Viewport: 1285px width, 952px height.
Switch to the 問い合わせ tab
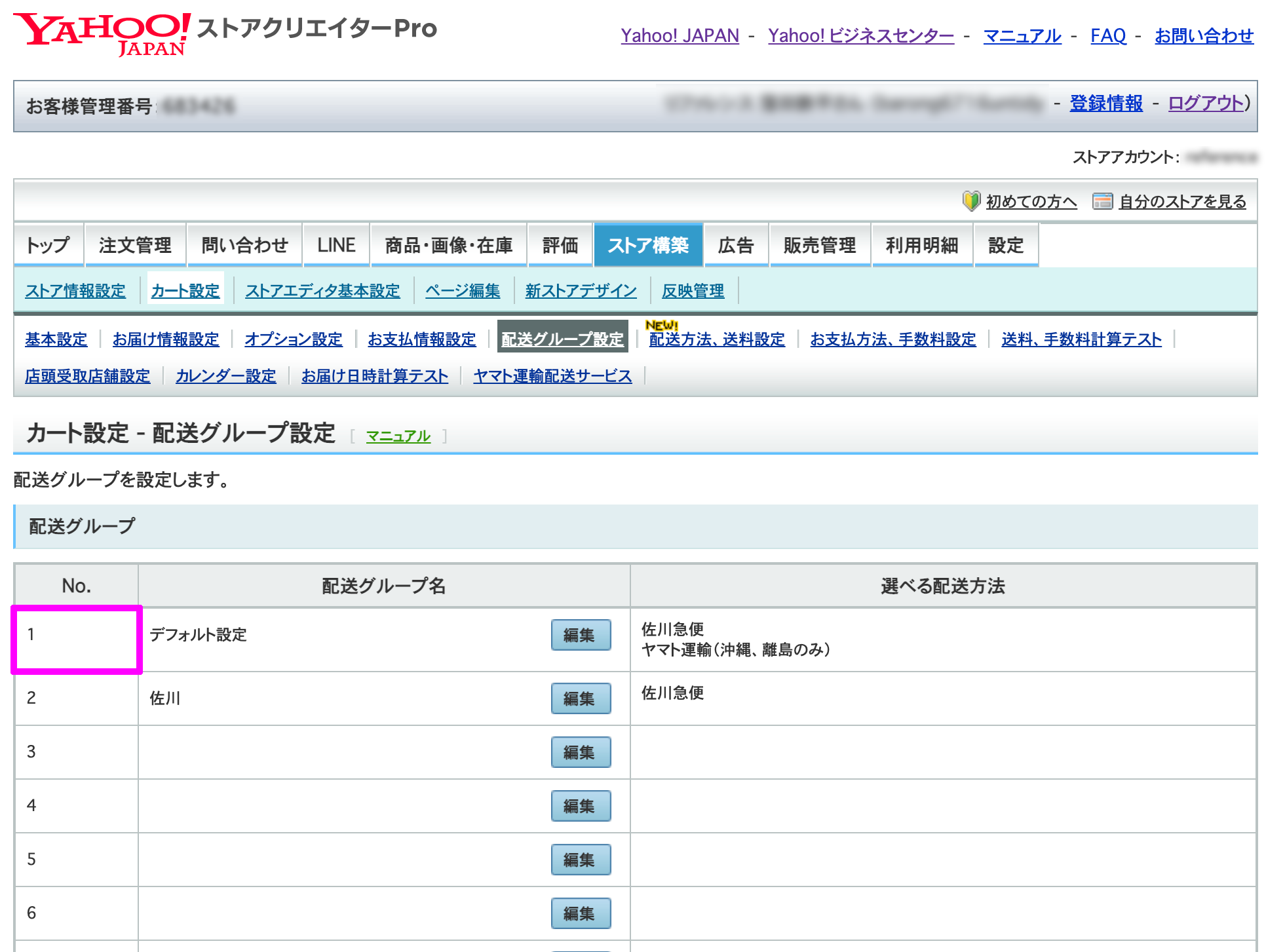pos(244,245)
